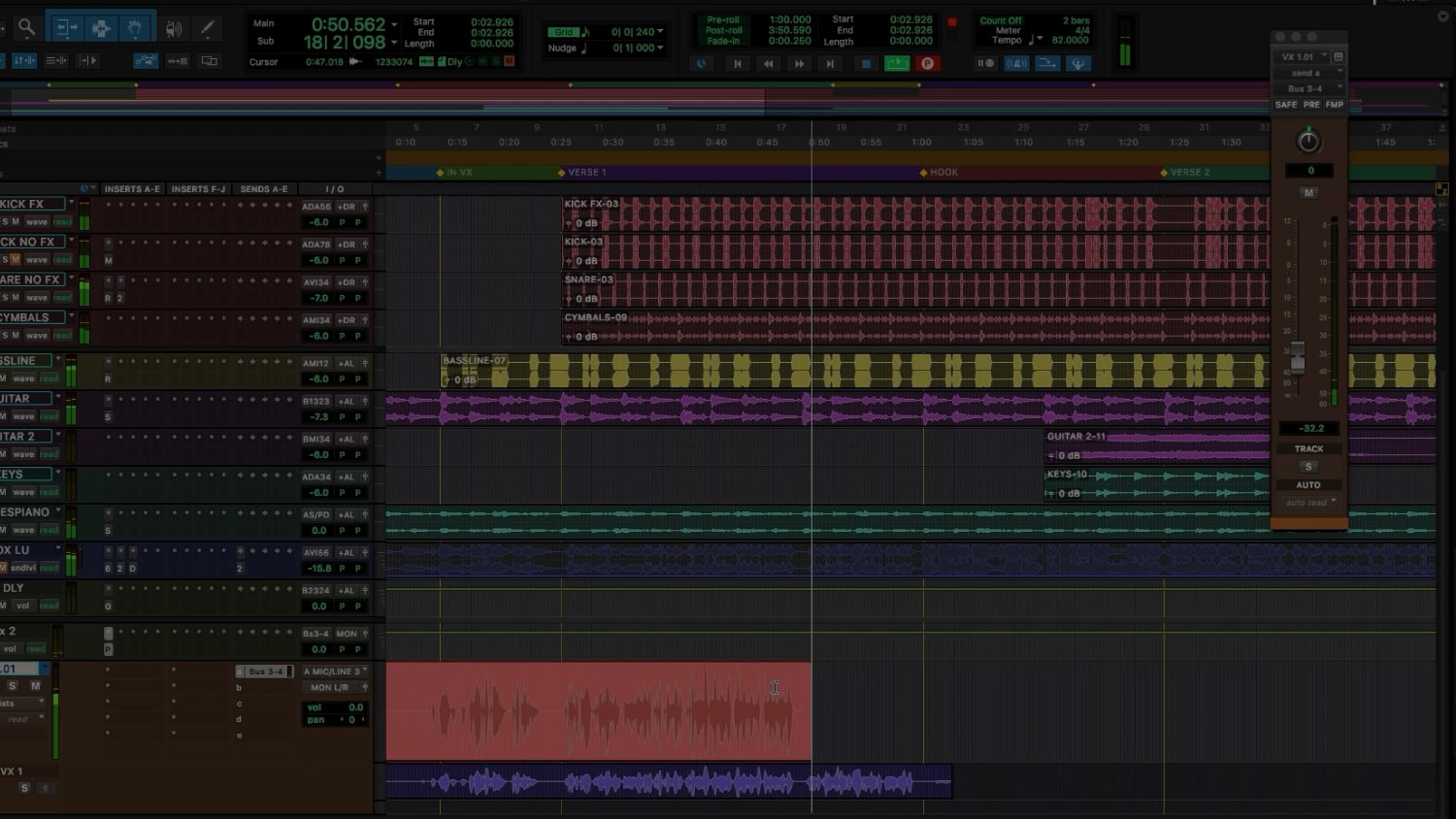Open Bus 3-4 send on record track
This screenshot has height=819, width=1456.
tap(266, 672)
